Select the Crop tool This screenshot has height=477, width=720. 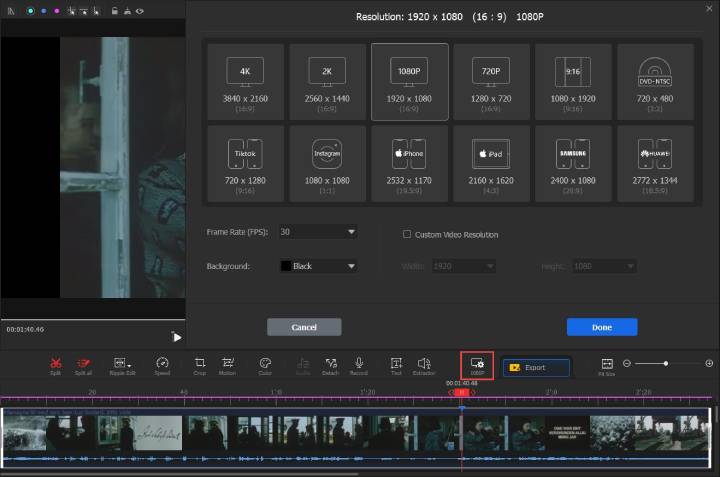[x=200, y=364]
